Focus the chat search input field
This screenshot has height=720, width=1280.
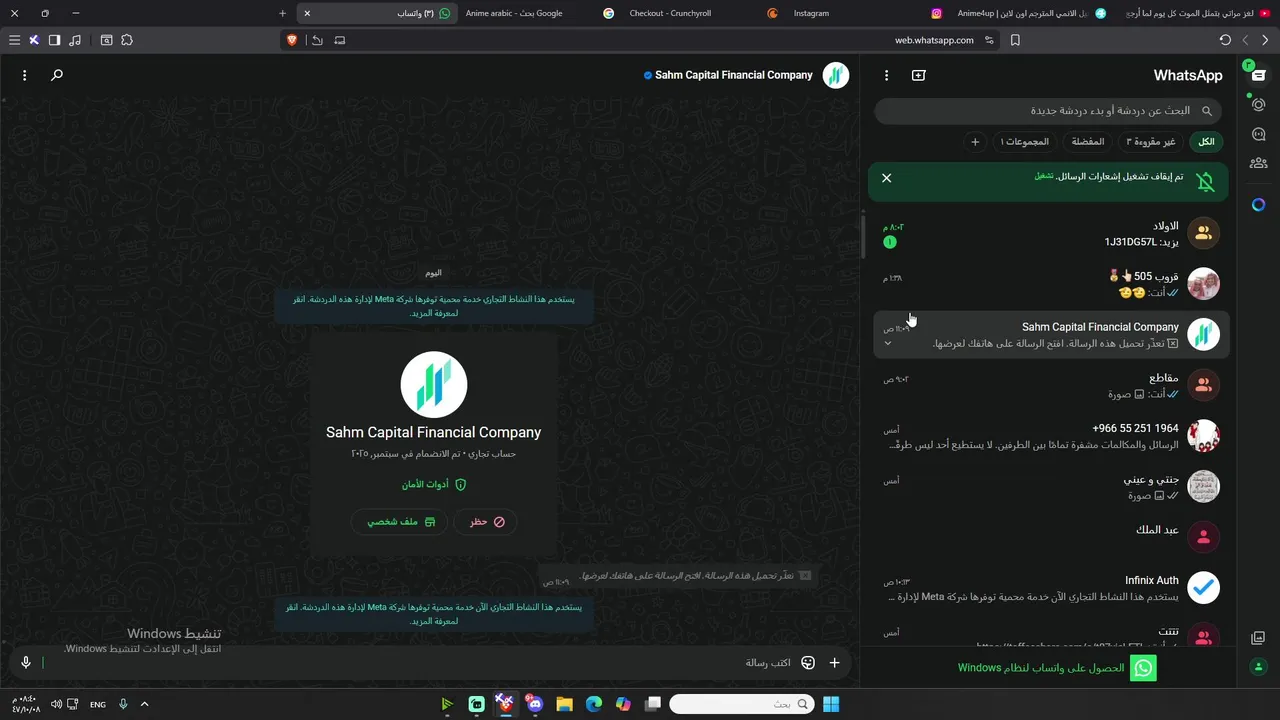click(1048, 111)
